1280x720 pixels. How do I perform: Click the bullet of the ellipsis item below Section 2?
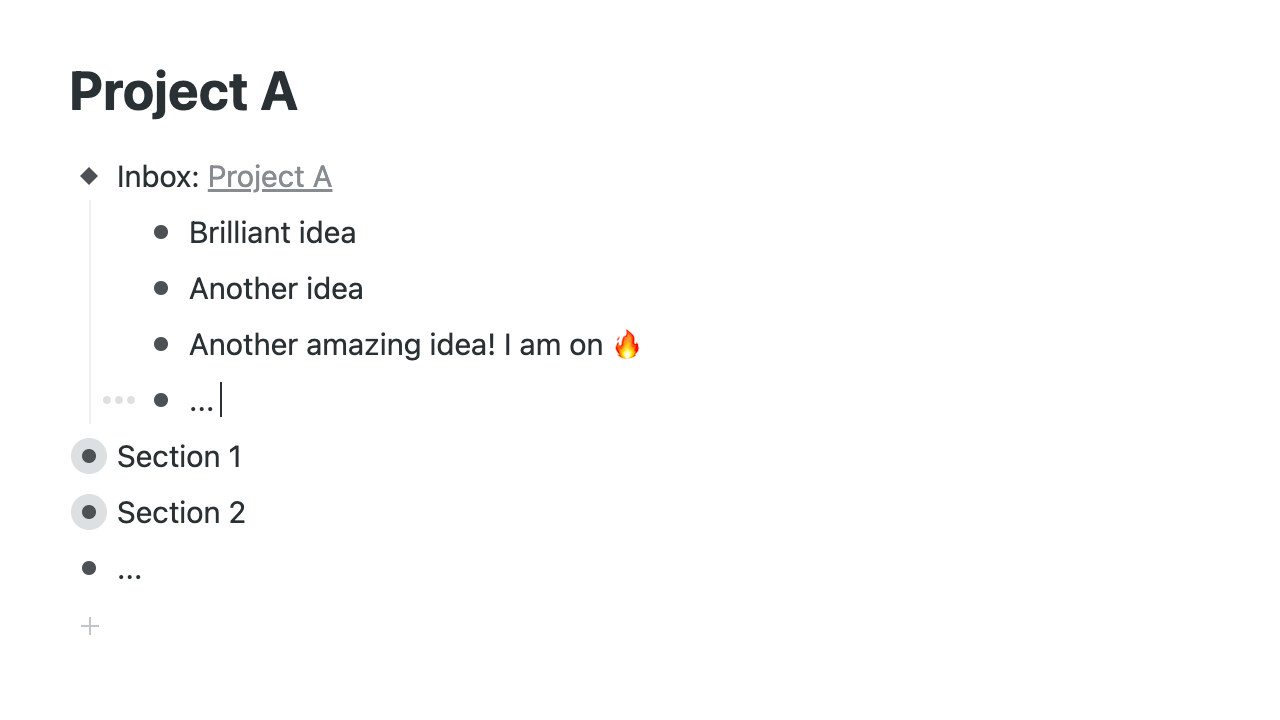click(89, 568)
